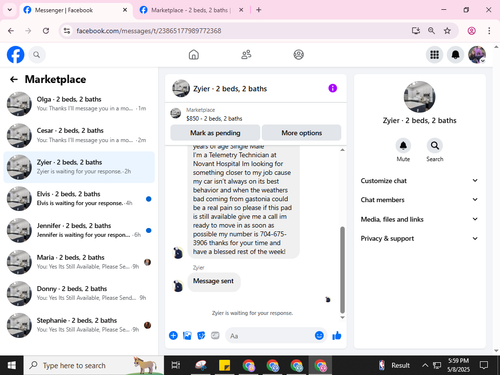Image resolution: width=500 pixels, height=375 pixels.
Task: Open the Facebook menu grid icon
Action: [x=434, y=55]
